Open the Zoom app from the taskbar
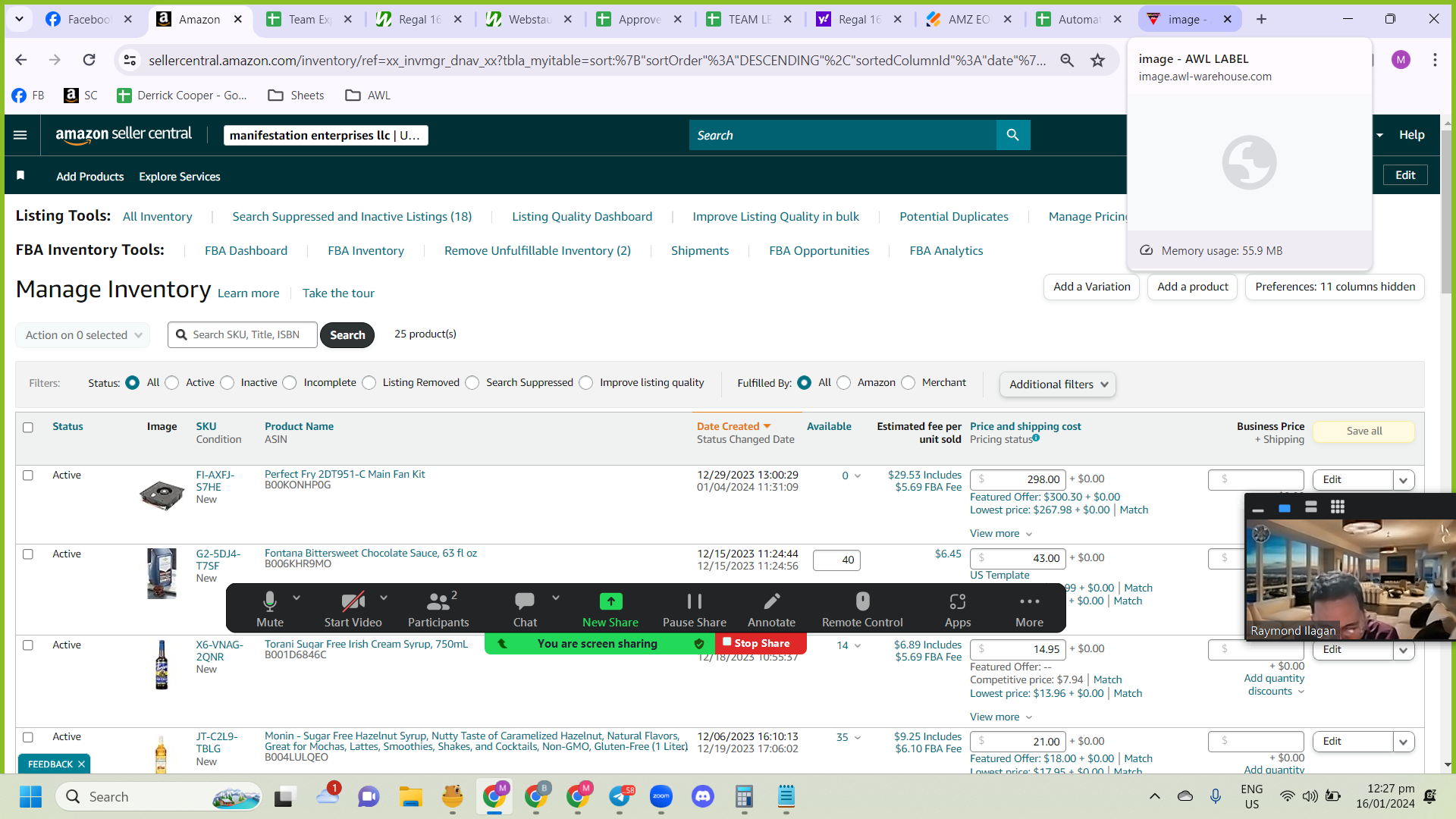The height and width of the screenshot is (819, 1456). (661, 797)
